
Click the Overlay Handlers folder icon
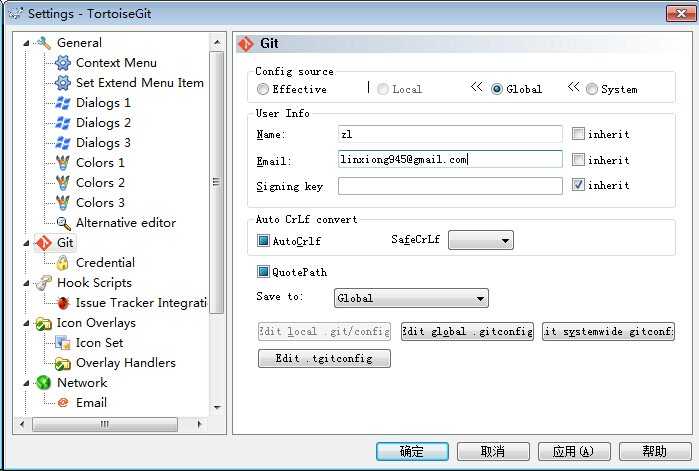(62, 364)
